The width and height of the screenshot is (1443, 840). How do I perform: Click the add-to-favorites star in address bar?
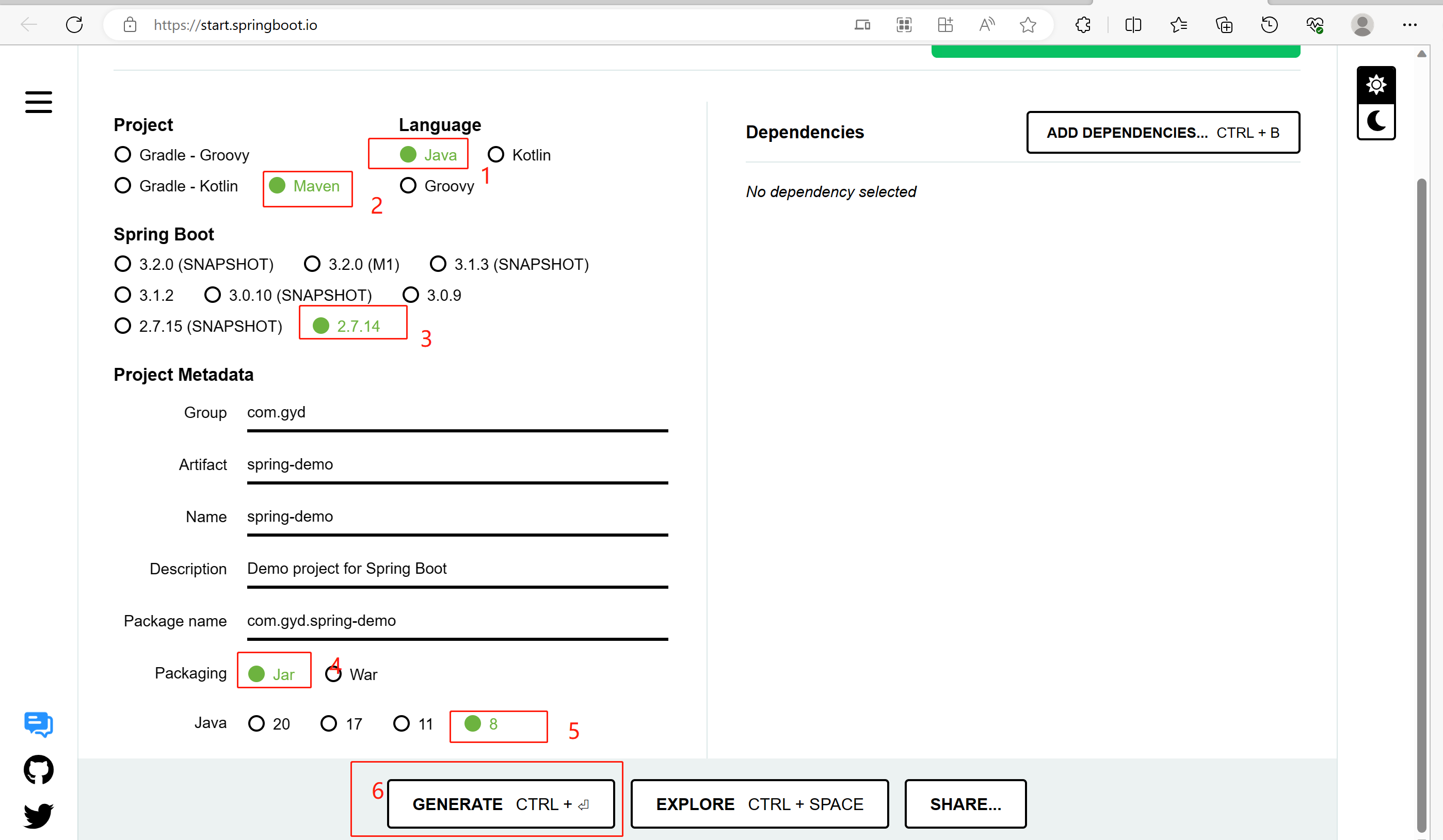coord(1028,25)
